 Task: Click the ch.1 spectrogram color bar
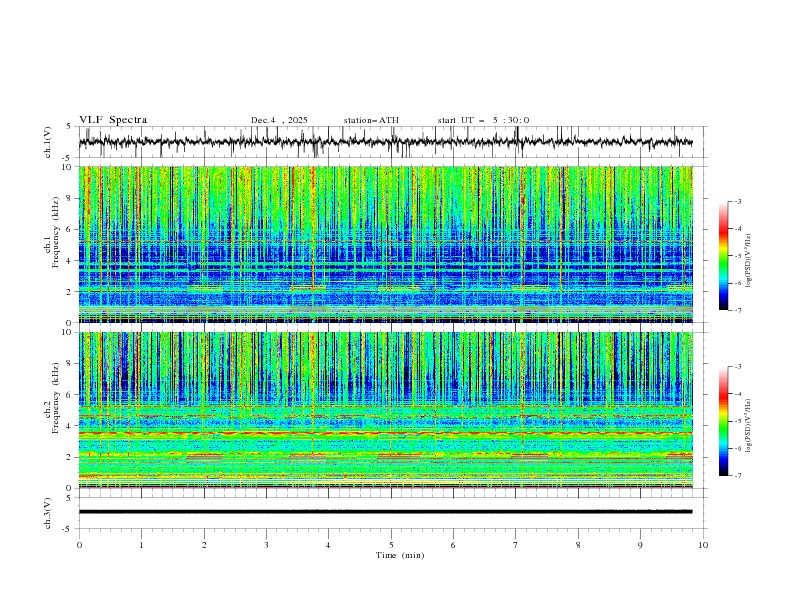pyautogui.click(x=723, y=256)
